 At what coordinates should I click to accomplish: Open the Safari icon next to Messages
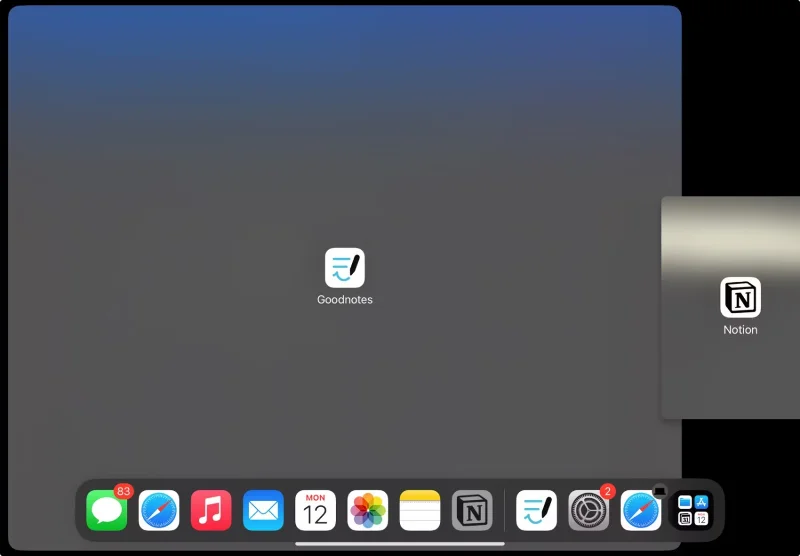coord(159,510)
